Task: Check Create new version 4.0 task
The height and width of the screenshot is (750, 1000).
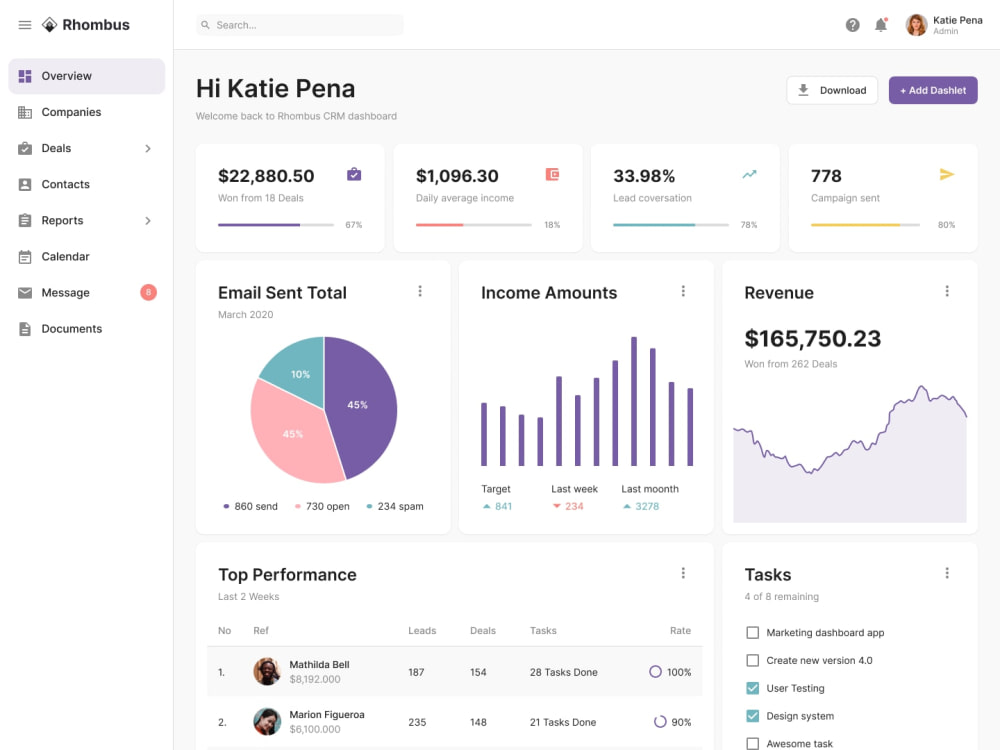Action: [753, 661]
